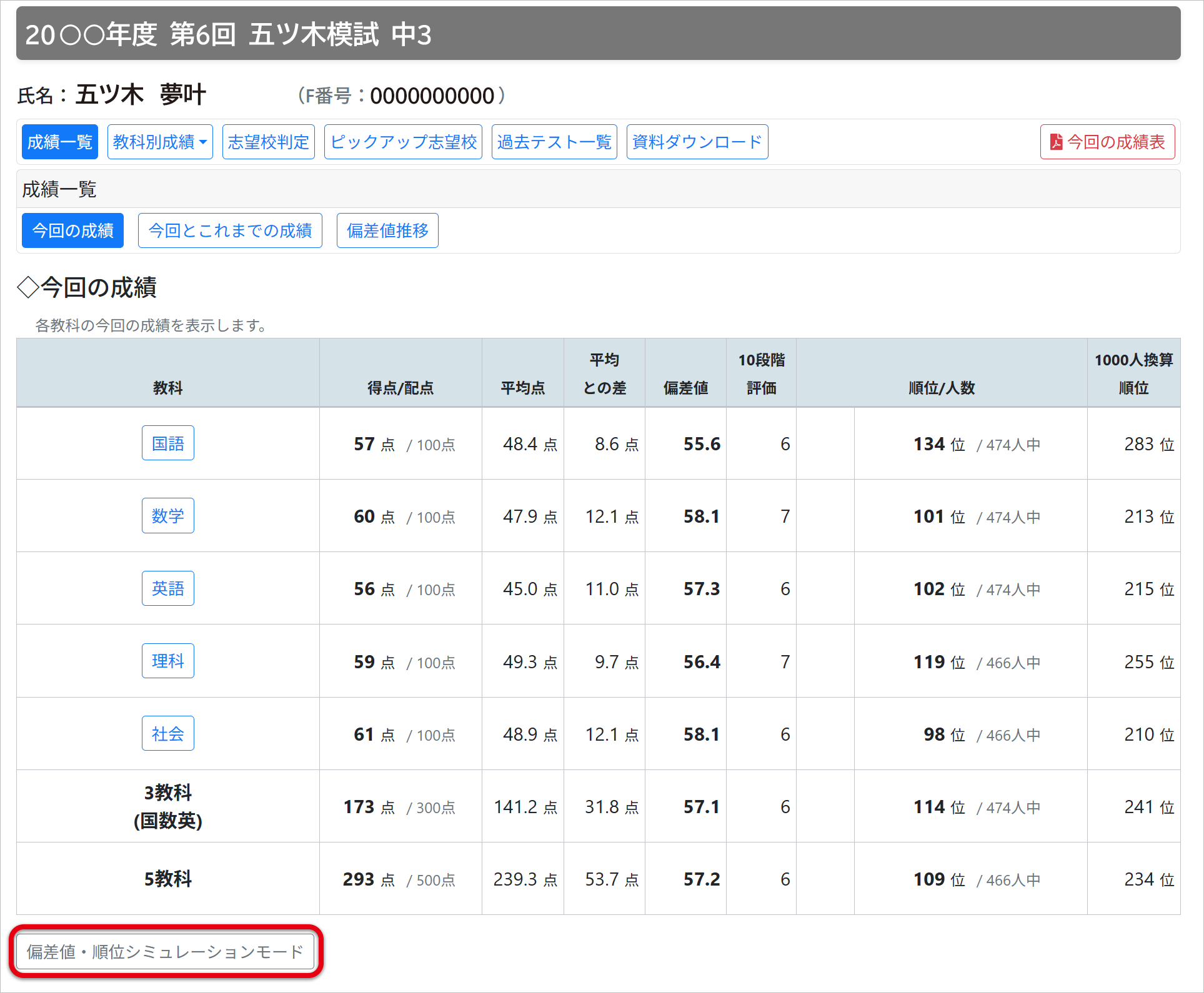This screenshot has width=1204, height=993.
Task: Click the 5教科 total row label
Action: (167, 879)
